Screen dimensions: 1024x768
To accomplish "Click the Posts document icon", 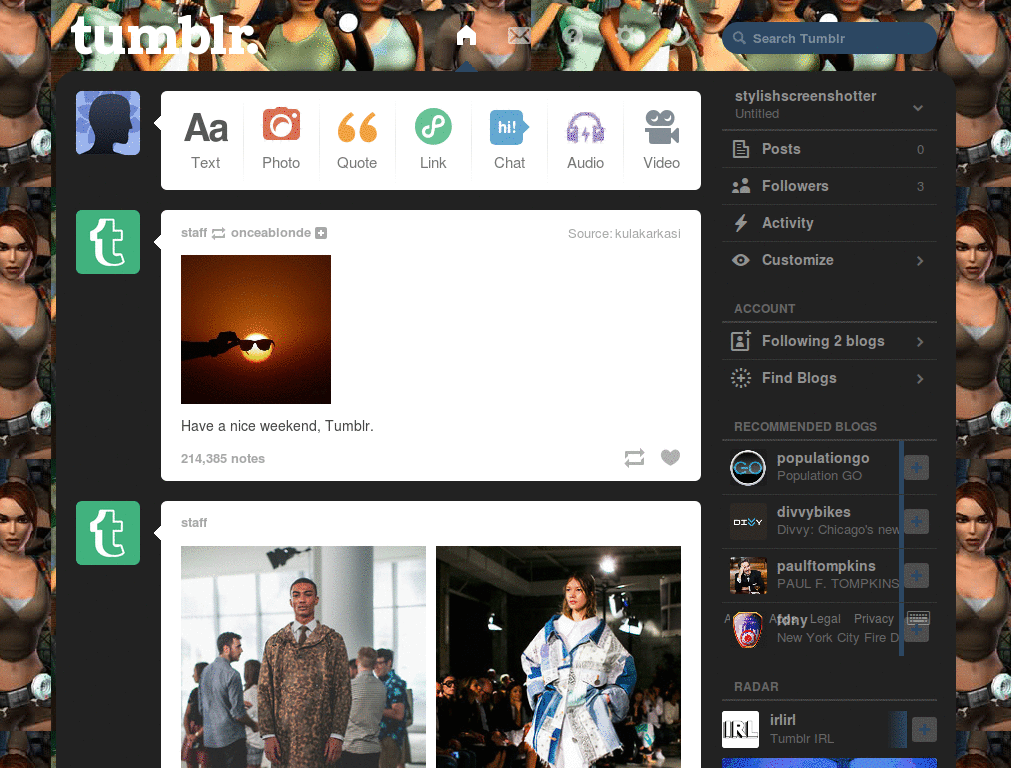I will click(741, 149).
